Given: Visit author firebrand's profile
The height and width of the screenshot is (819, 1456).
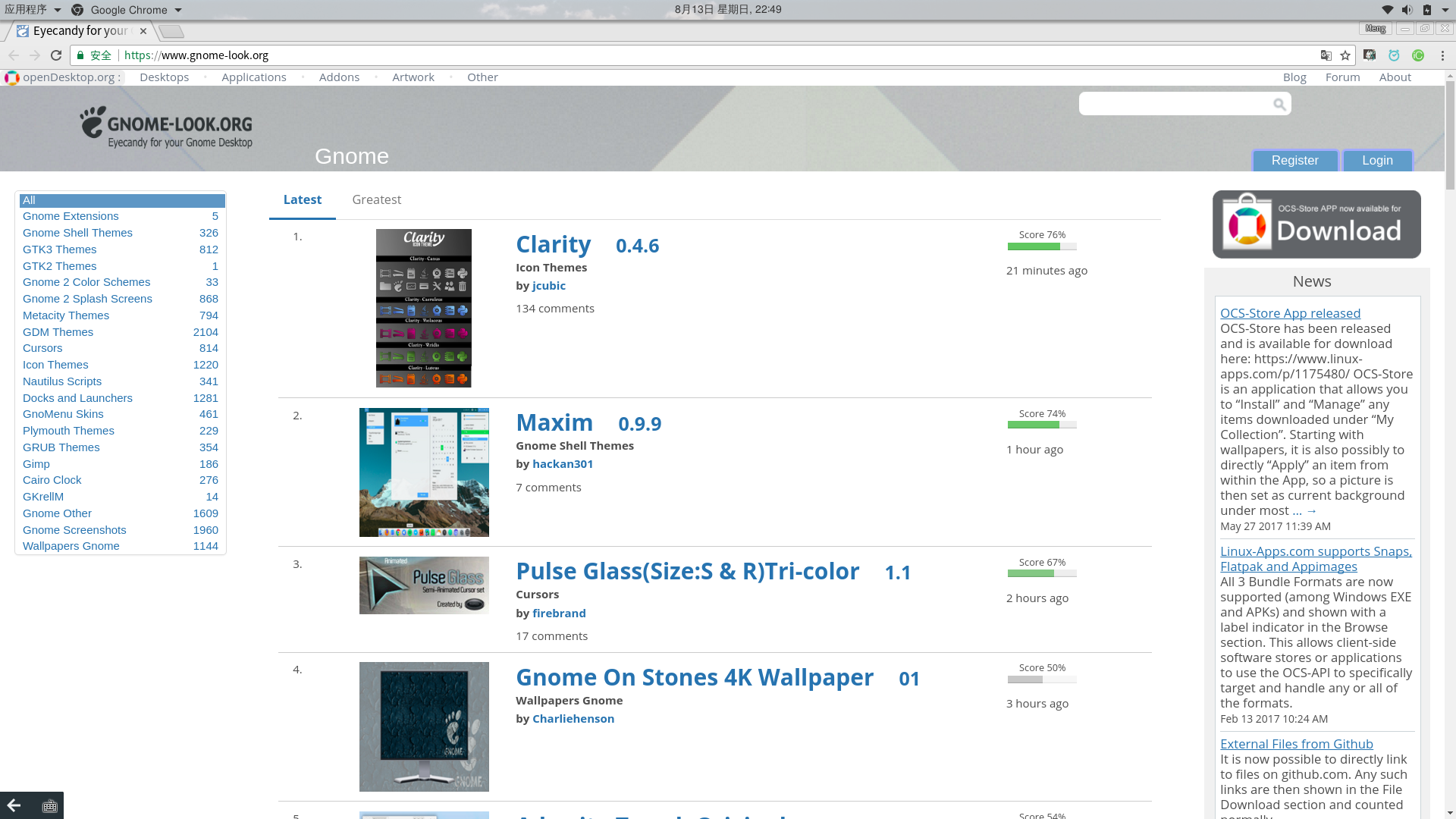Looking at the screenshot, I should click(559, 613).
